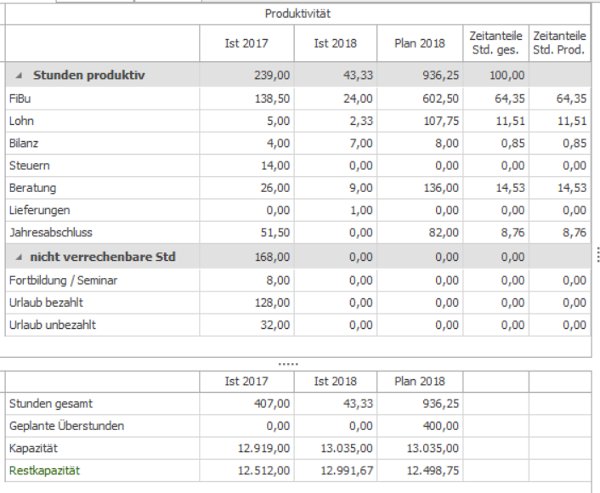Click the Produktivität title band
The image size is (600, 493).
pos(298,14)
